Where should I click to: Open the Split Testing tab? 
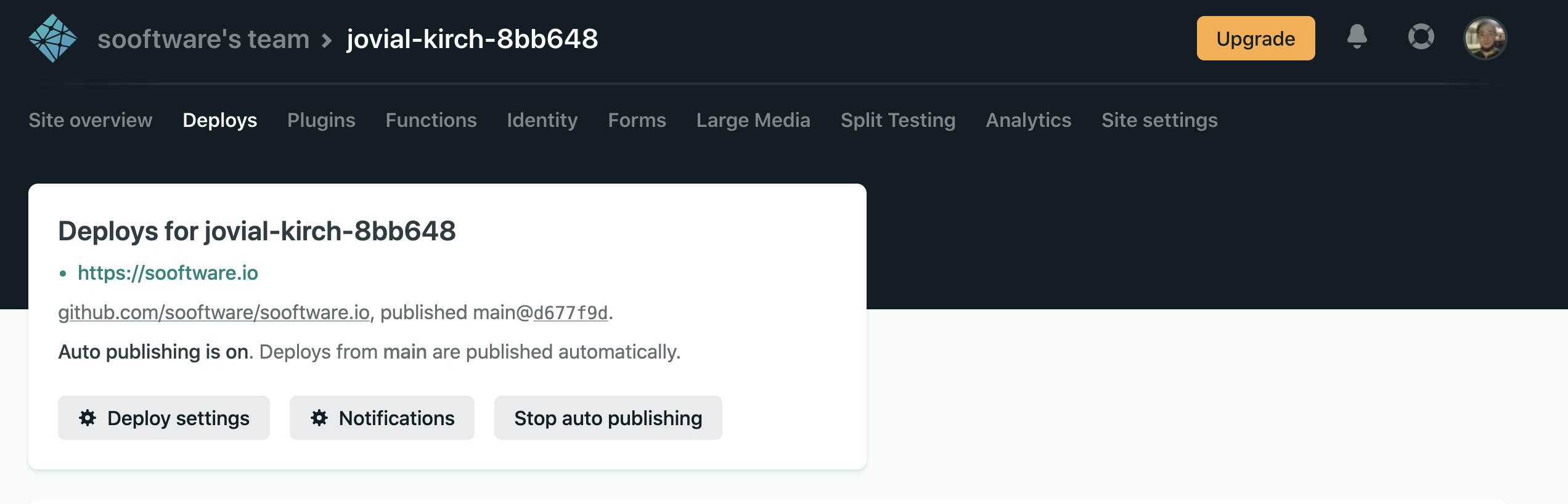(898, 120)
